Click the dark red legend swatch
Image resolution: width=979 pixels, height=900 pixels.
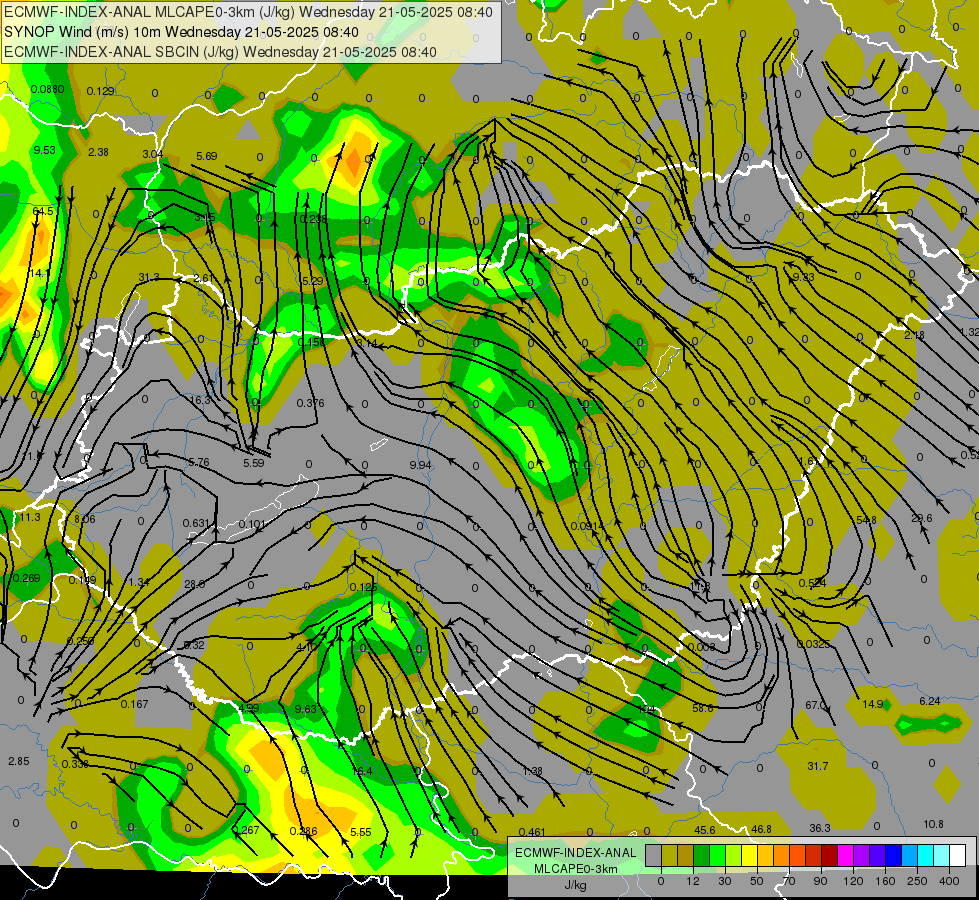coord(830,855)
